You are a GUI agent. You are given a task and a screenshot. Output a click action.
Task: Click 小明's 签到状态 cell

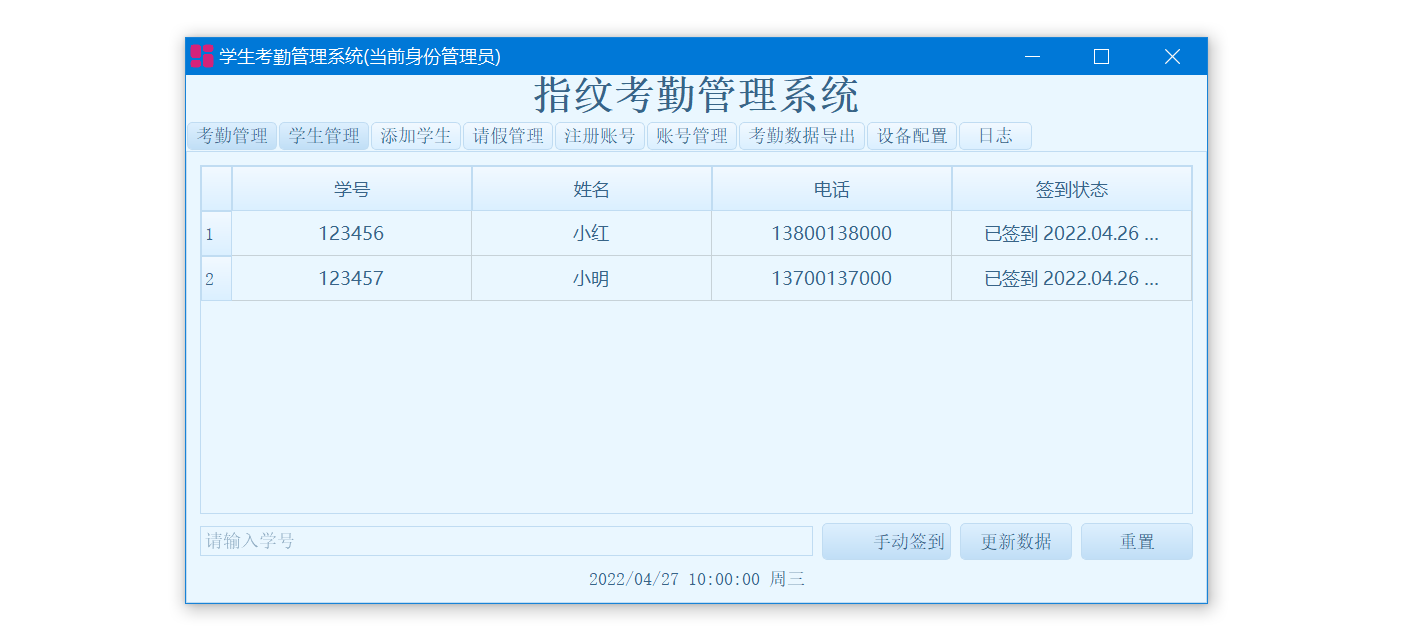coord(1072,279)
